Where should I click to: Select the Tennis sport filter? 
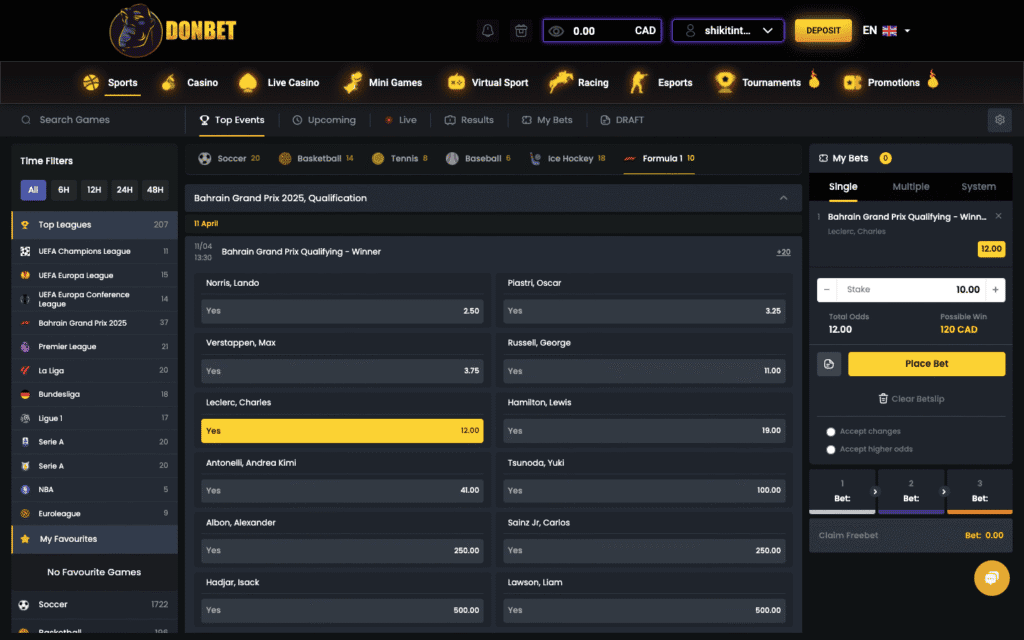click(399, 159)
